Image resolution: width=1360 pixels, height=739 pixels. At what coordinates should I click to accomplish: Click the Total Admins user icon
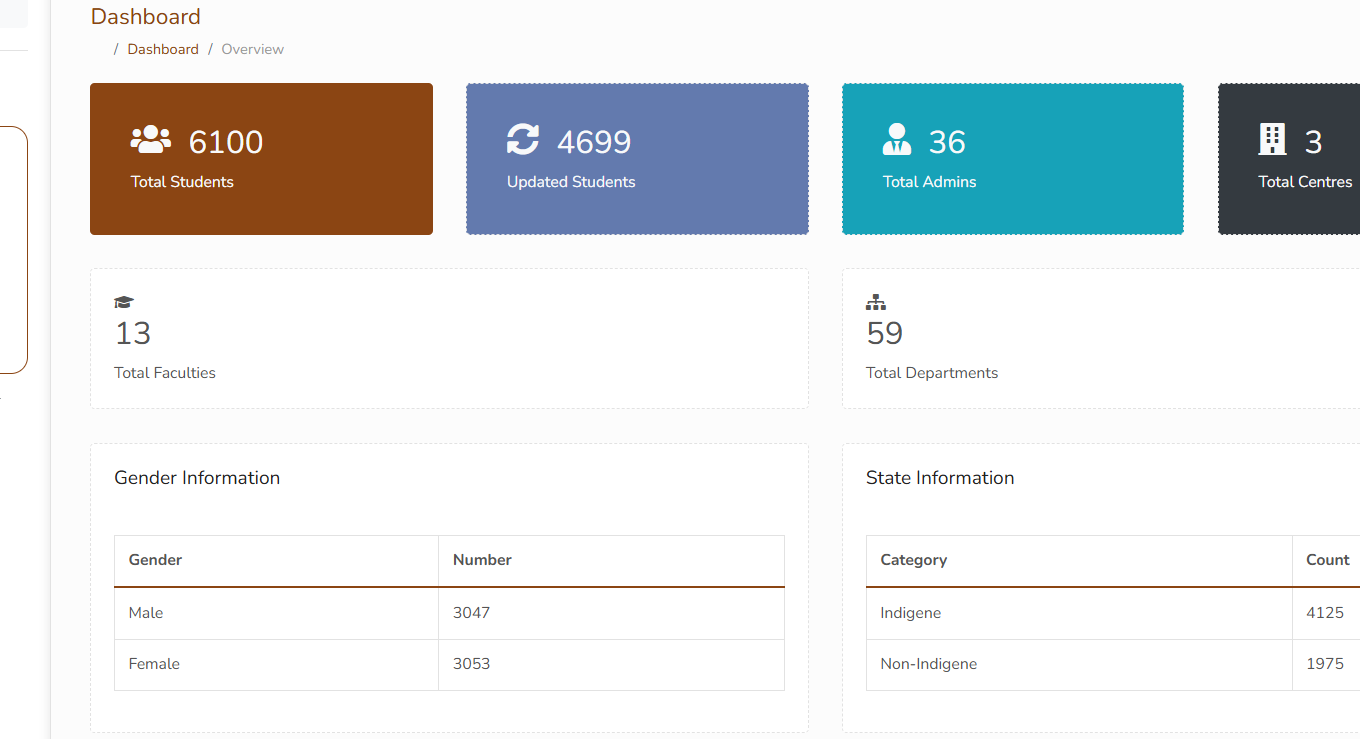(897, 140)
